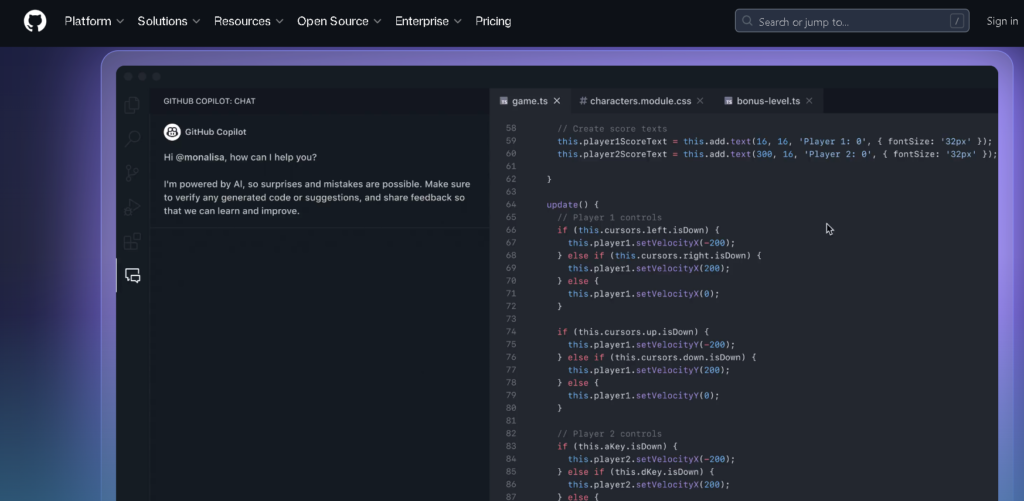The image size is (1024, 501).
Task: Click the slash shortcut key badge
Action: (x=957, y=22)
